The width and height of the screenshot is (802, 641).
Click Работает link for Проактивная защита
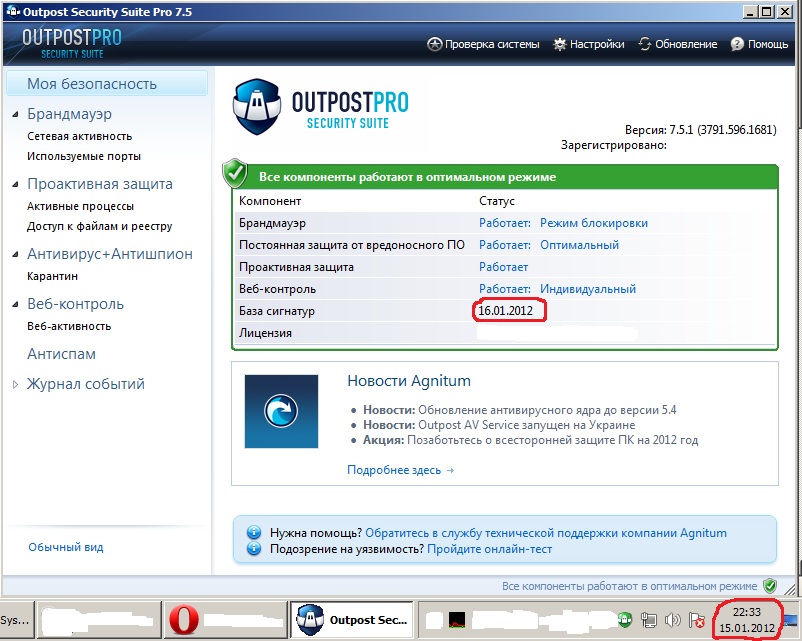pyautogui.click(x=503, y=267)
